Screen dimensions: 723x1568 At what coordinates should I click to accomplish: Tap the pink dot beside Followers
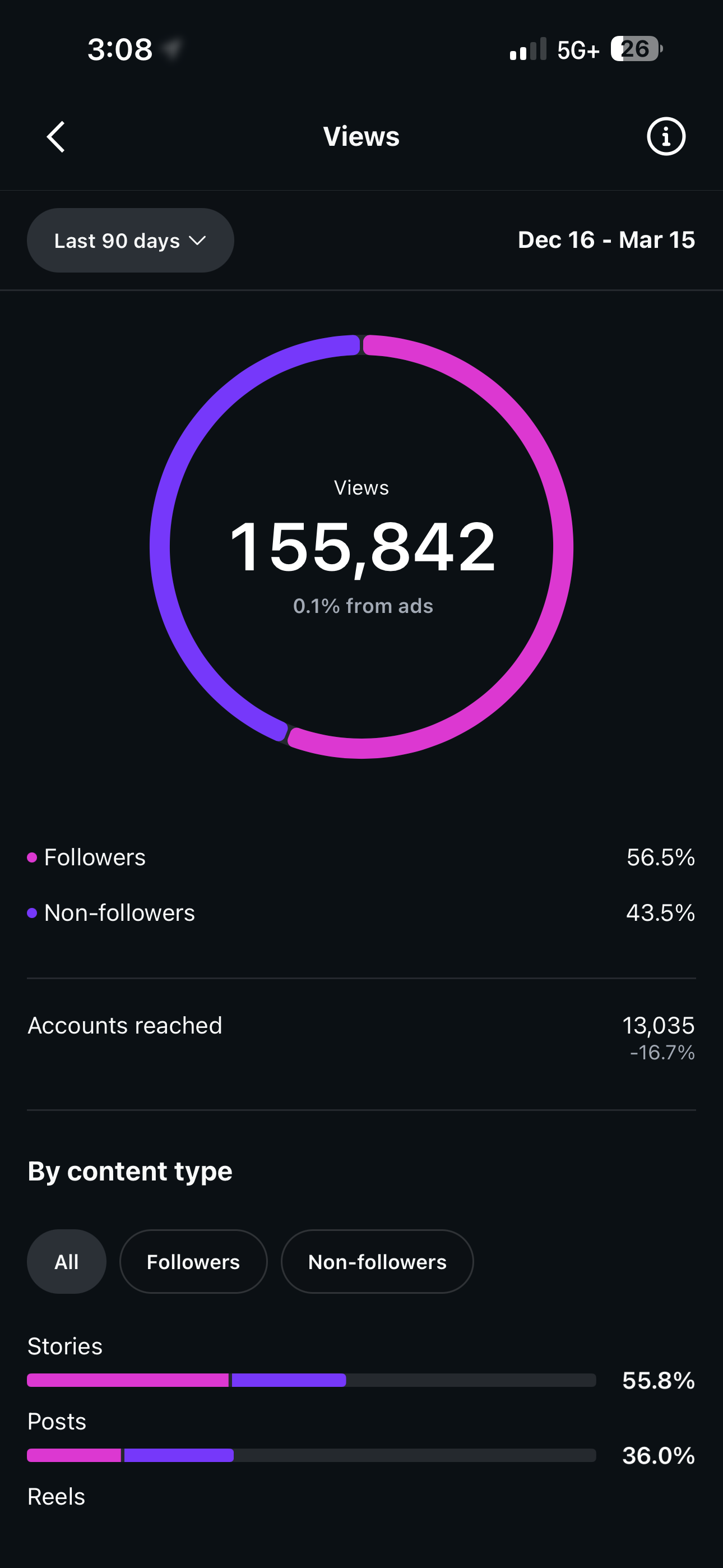tap(33, 857)
